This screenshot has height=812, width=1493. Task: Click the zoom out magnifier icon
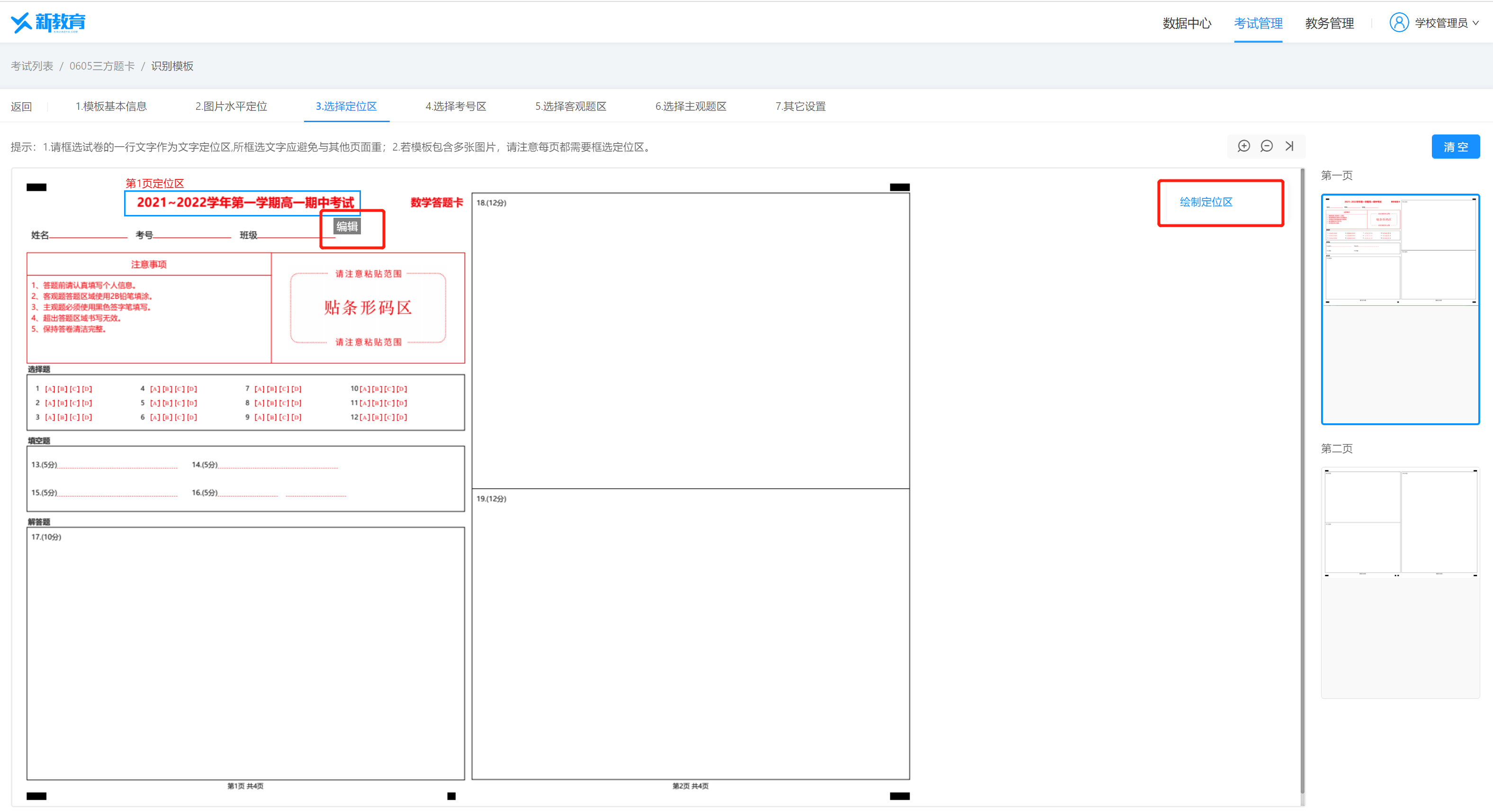point(1267,146)
